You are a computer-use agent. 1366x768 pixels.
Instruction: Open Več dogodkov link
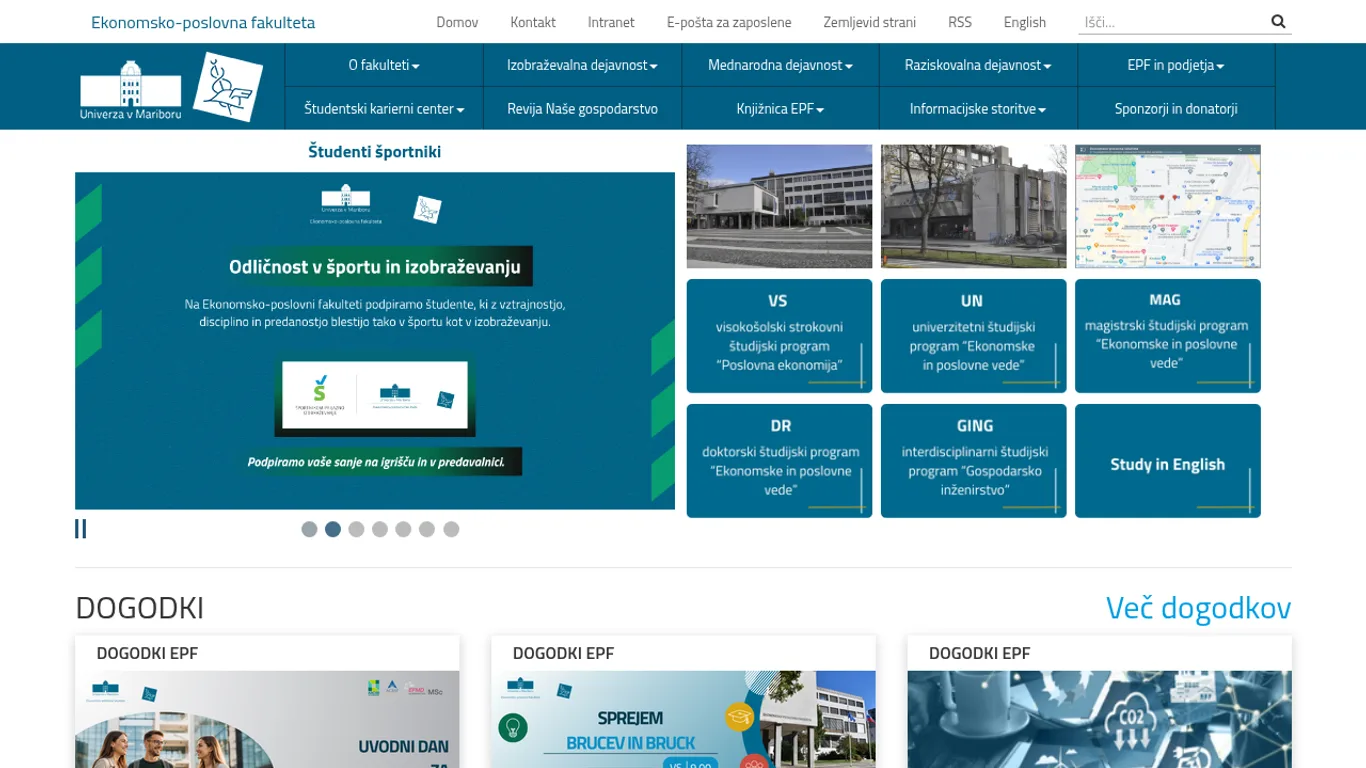(1198, 607)
